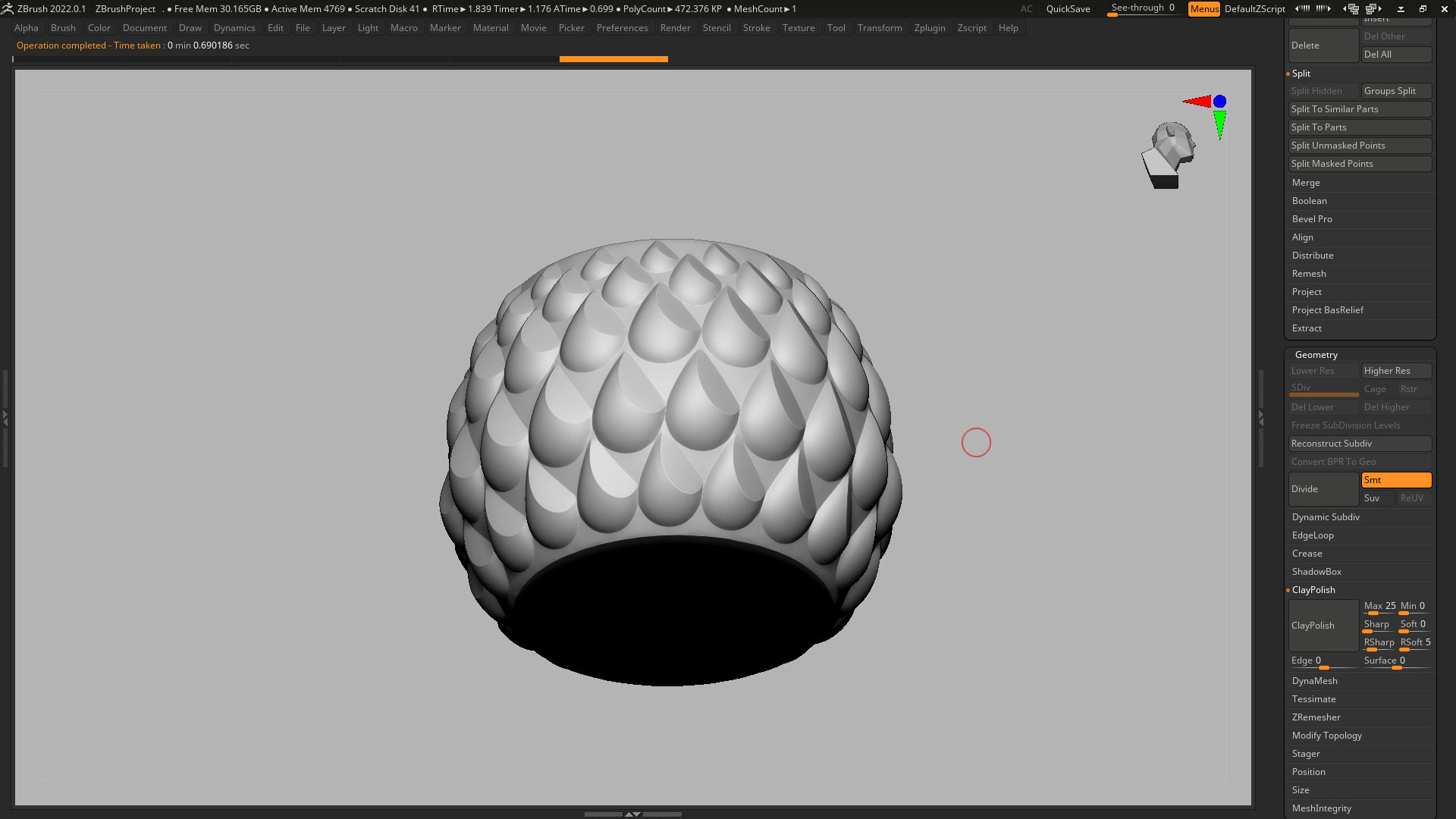
Task: Open the Alpha menu
Action: [x=26, y=28]
